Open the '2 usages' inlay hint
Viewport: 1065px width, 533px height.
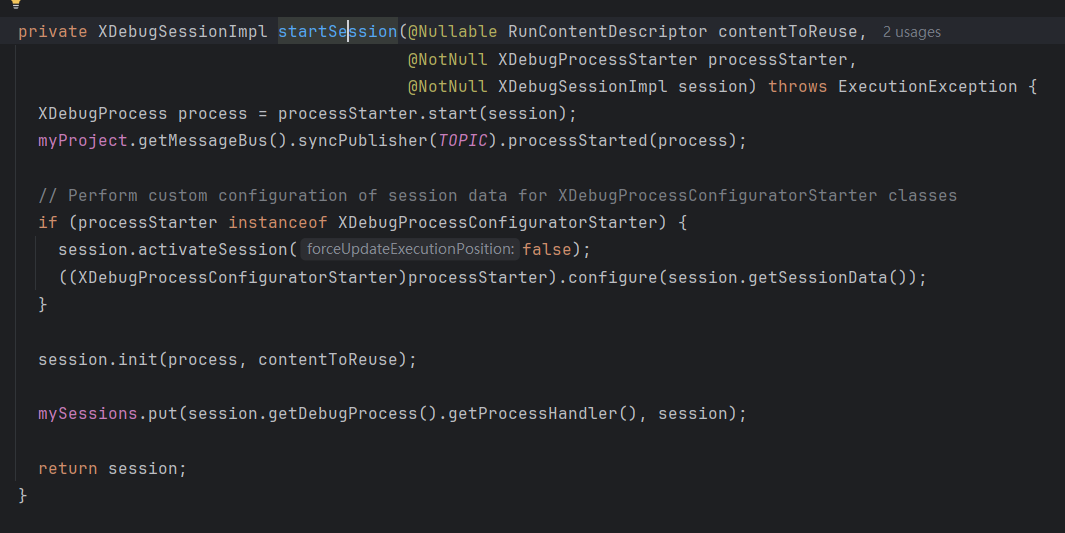pos(911,32)
